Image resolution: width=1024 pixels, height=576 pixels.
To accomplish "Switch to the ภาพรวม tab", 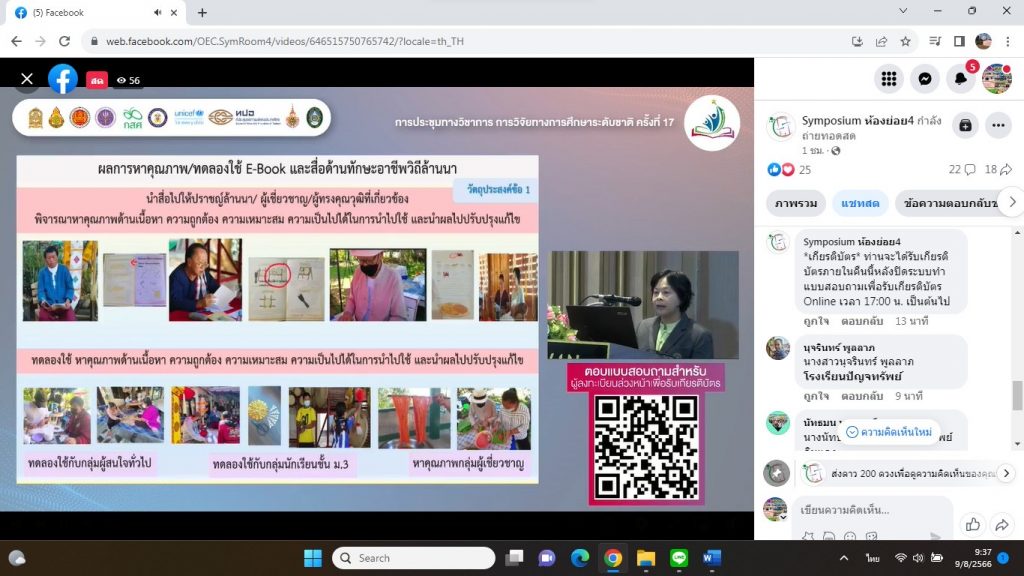I will pyautogui.click(x=796, y=203).
